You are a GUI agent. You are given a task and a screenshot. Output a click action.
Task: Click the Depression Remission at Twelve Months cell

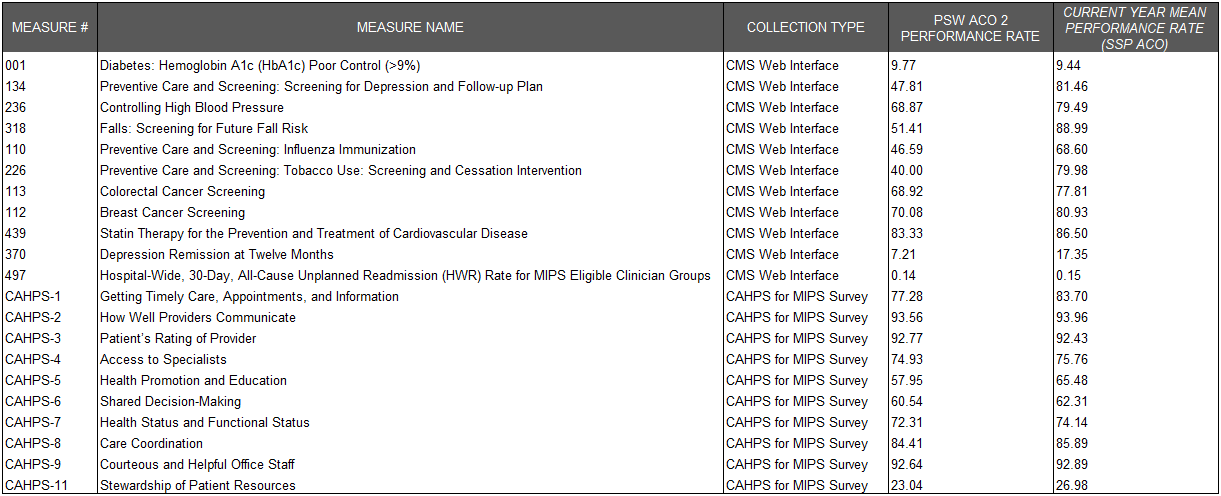[x=217, y=254]
